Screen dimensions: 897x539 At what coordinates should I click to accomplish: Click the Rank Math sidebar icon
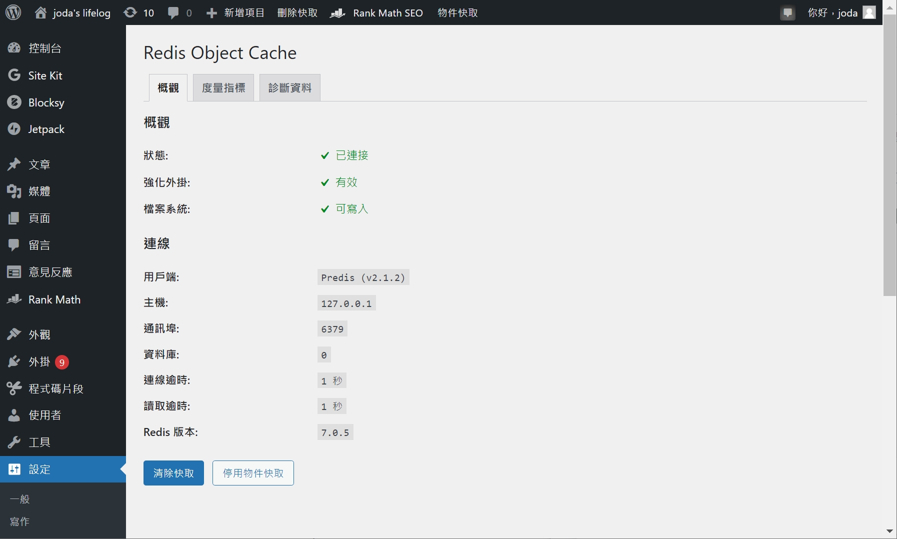click(x=14, y=299)
